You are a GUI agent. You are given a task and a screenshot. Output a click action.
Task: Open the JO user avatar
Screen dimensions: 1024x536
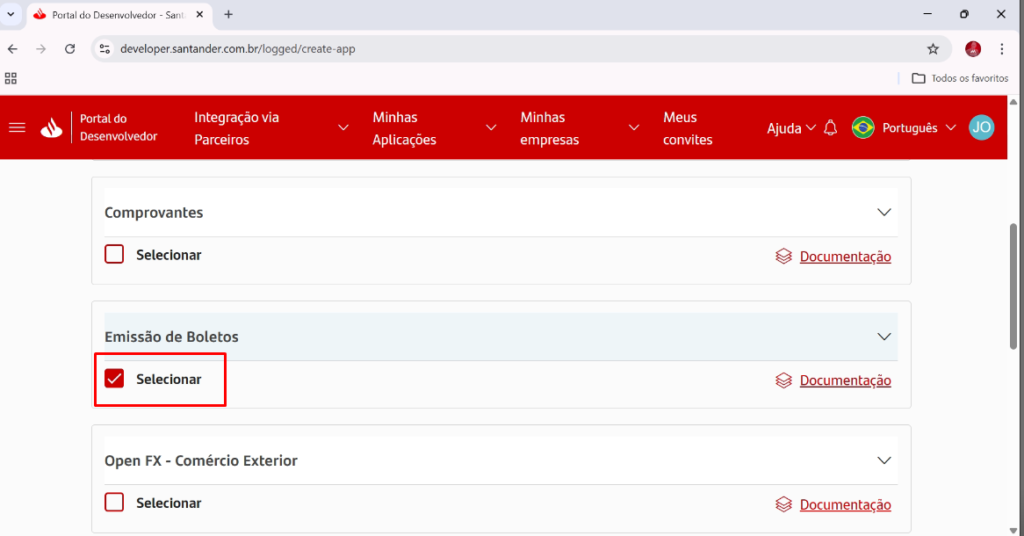point(981,127)
